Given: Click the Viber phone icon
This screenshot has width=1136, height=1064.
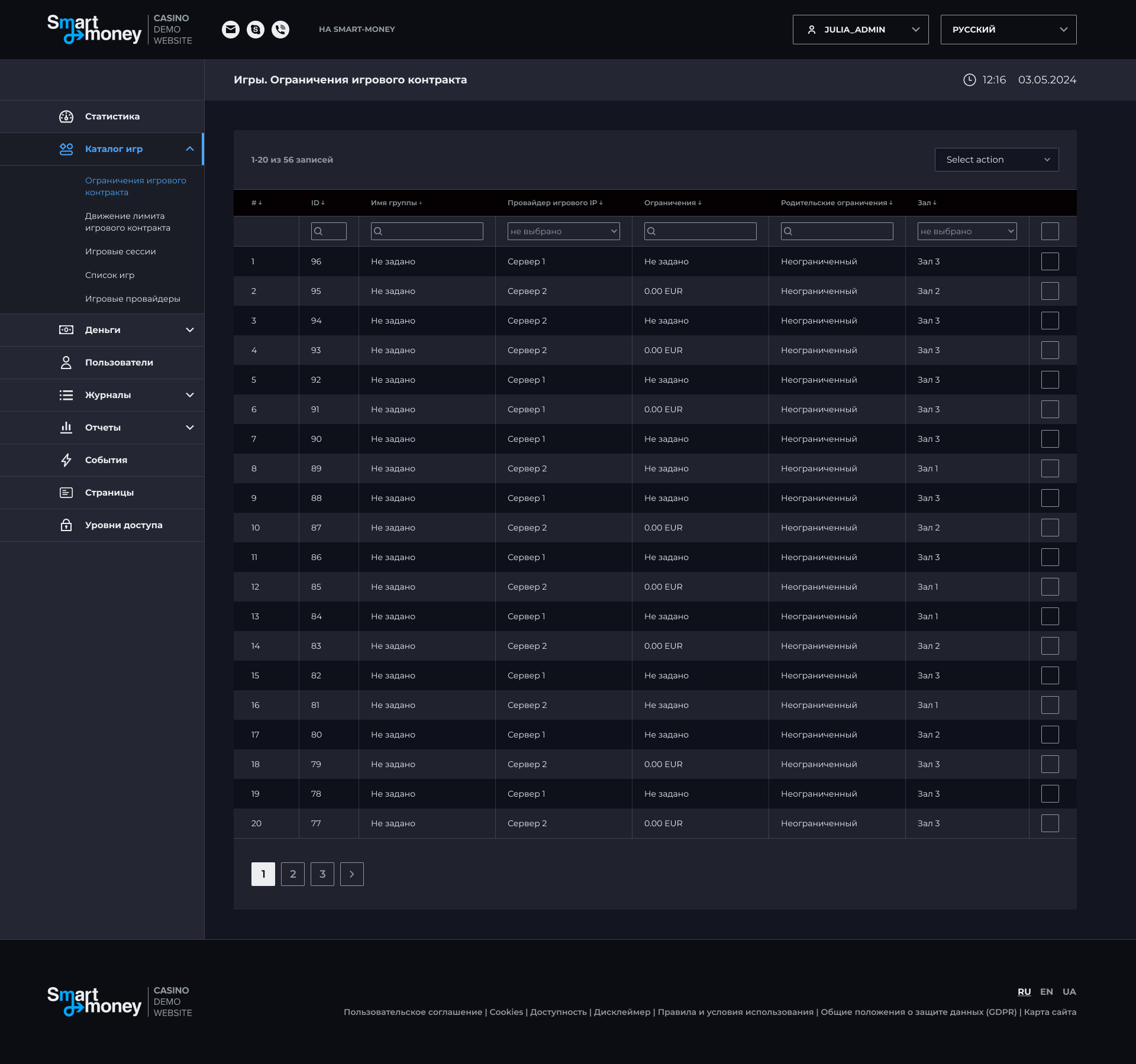Looking at the screenshot, I should 280,29.
